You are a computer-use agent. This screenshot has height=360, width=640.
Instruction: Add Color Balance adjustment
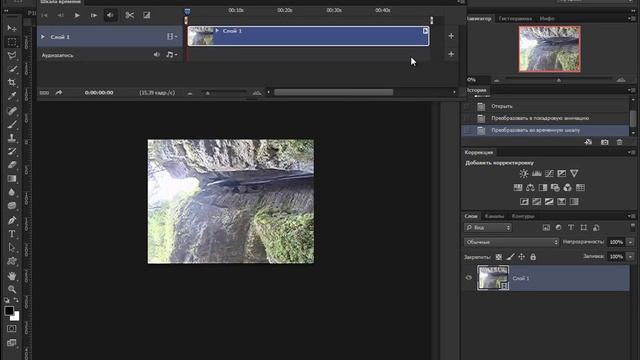point(530,188)
